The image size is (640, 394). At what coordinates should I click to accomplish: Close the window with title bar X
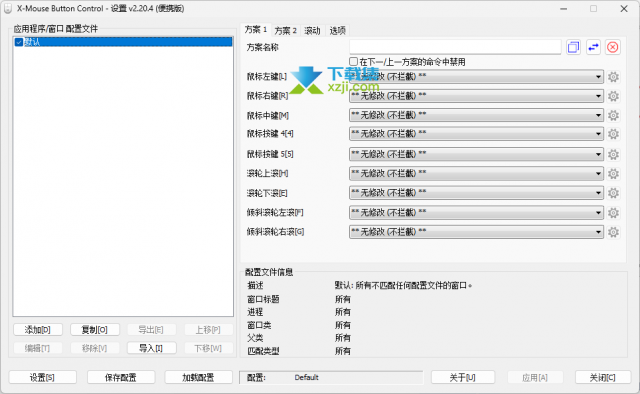point(624,9)
